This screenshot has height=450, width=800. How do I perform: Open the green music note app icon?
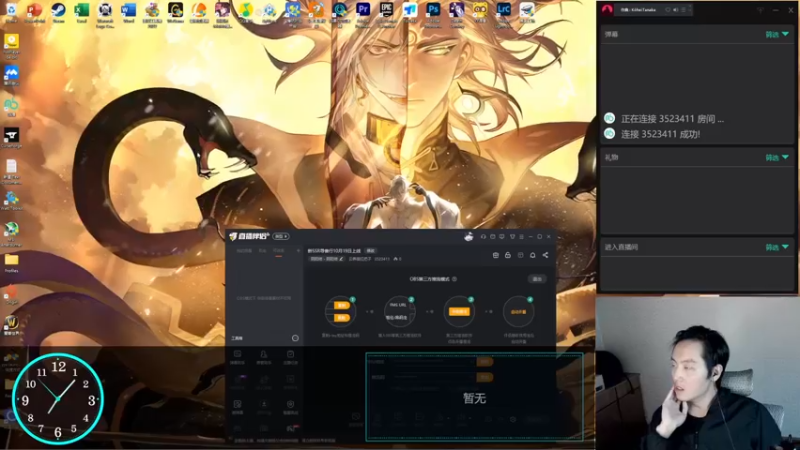click(x=246, y=11)
